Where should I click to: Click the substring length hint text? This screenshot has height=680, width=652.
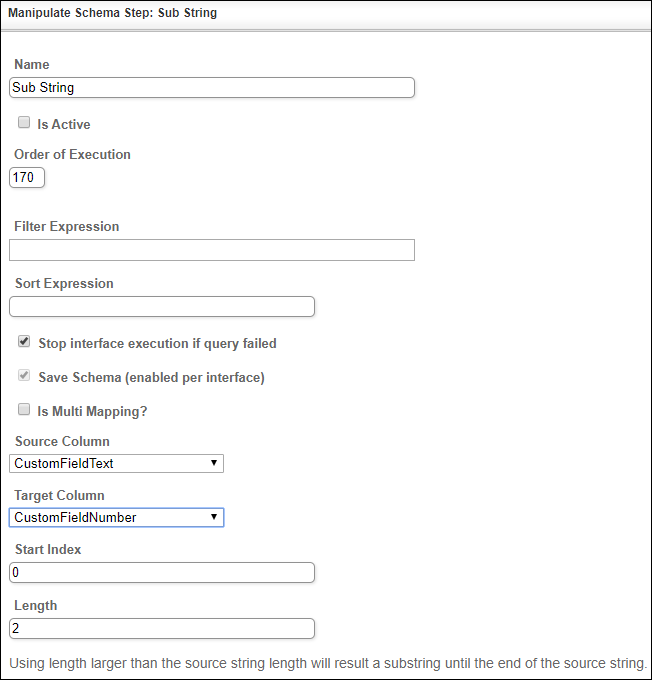pos(328,663)
